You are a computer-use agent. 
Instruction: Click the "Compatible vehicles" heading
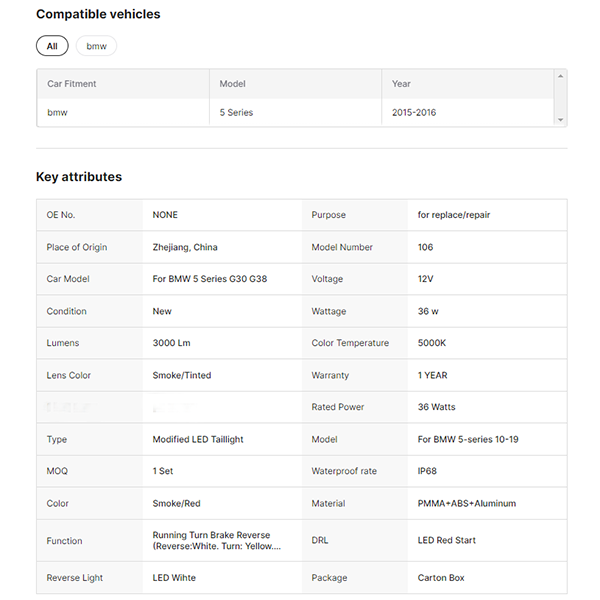coord(98,14)
